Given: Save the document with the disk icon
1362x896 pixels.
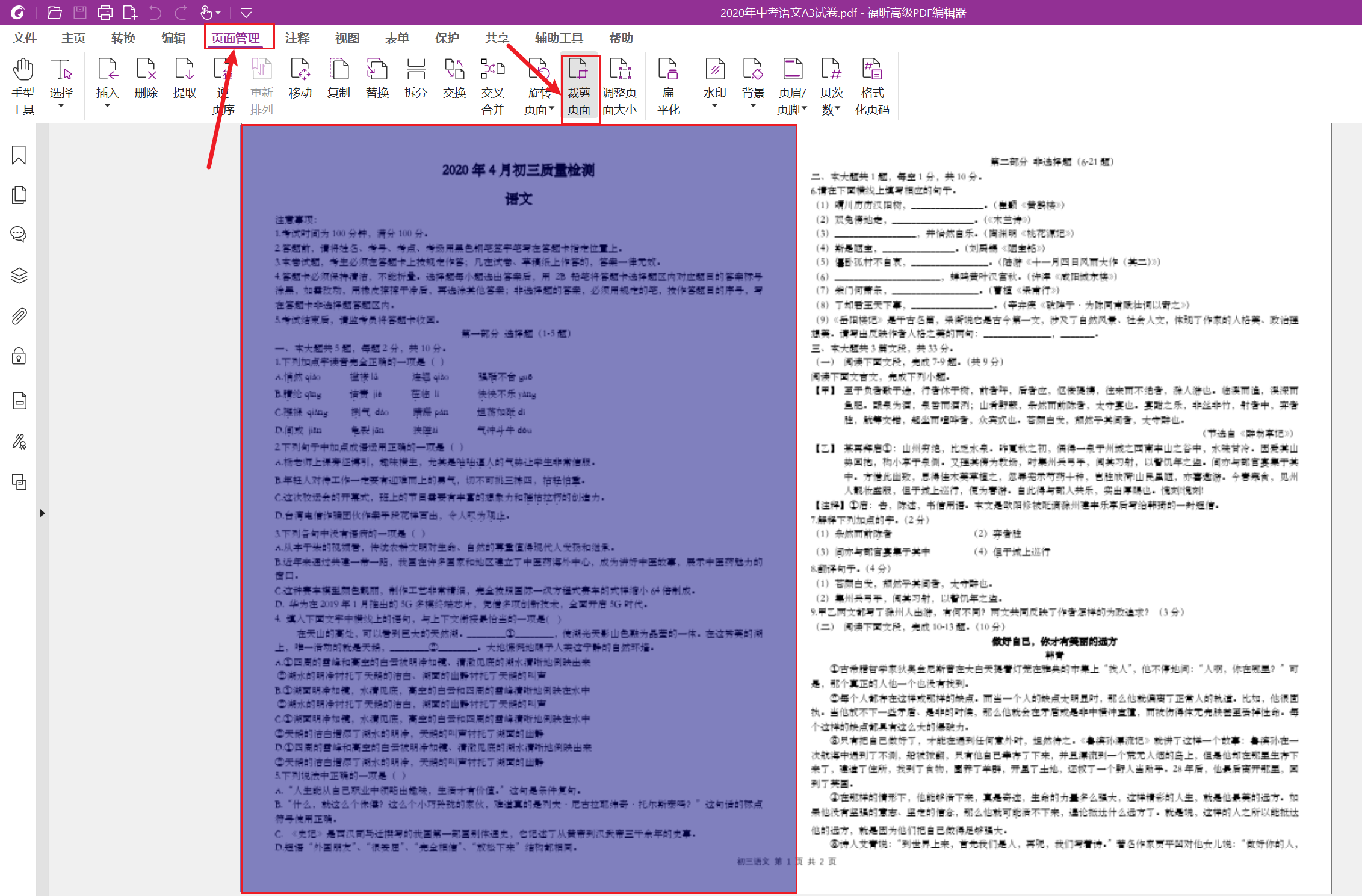Looking at the screenshot, I should 79,12.
